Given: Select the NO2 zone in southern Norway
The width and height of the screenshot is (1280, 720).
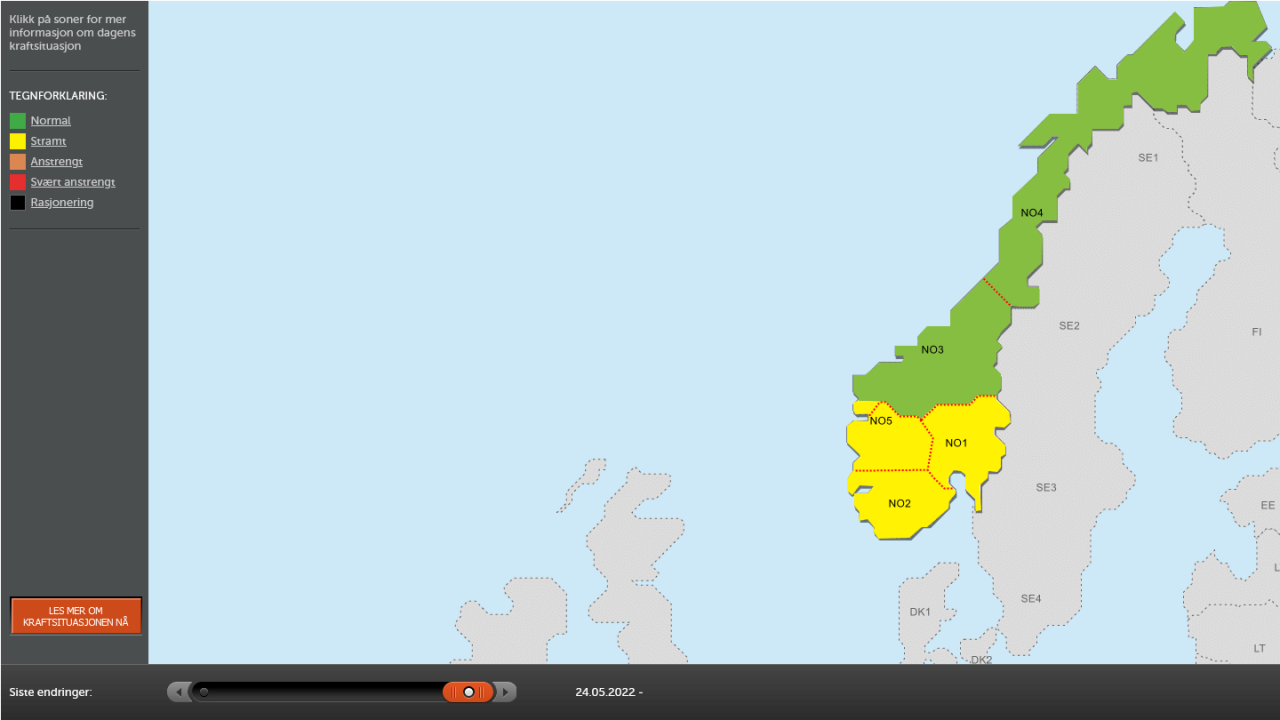Looking at the screenshot, I should click(x=899, y=505).
